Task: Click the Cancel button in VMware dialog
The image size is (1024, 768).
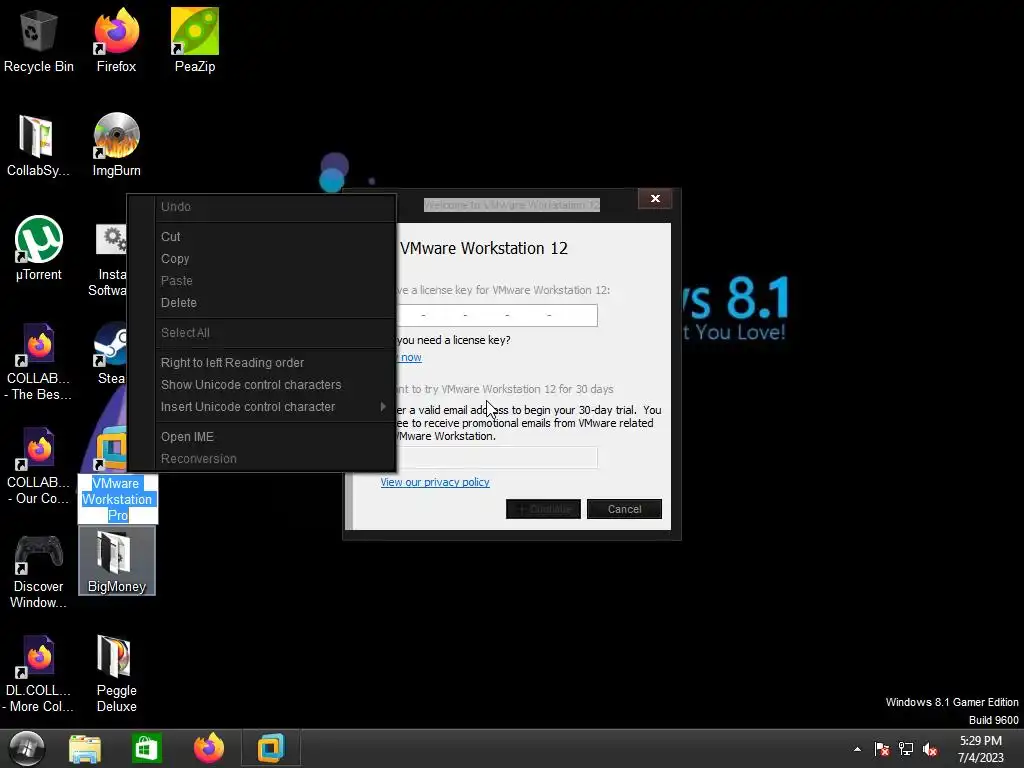Action: click(624, 509)
